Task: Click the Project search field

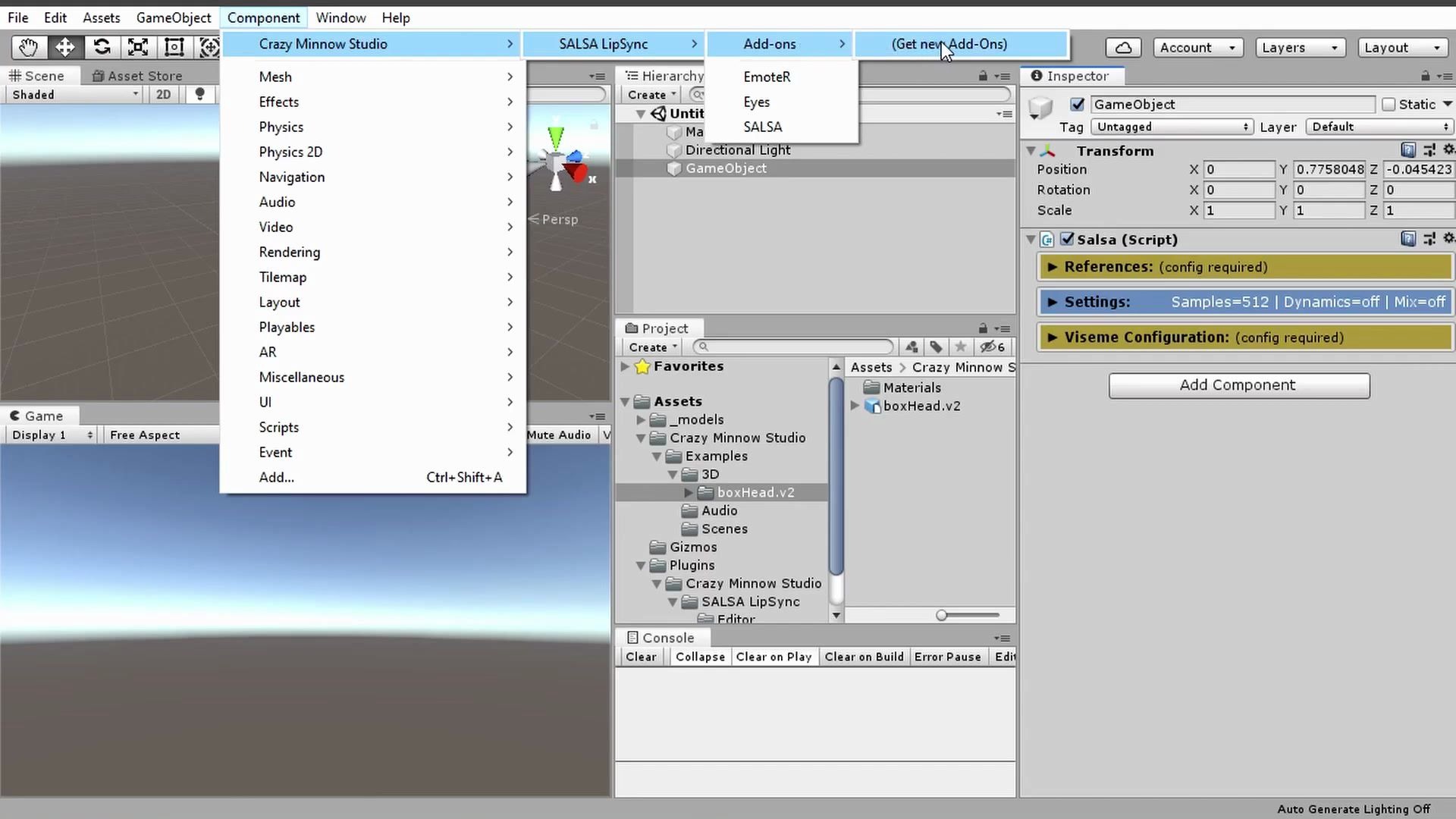Action: (793, 347)
